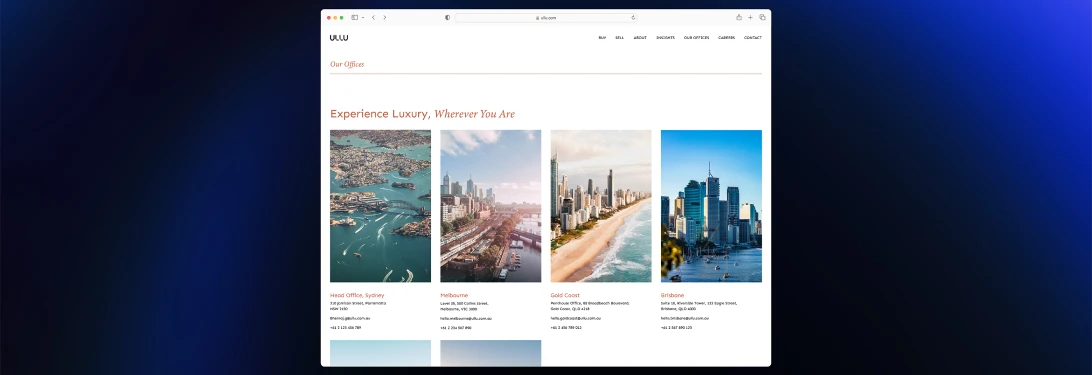Open the privacy report shield icon
The image size is (1092, 375).
point(447,17)
